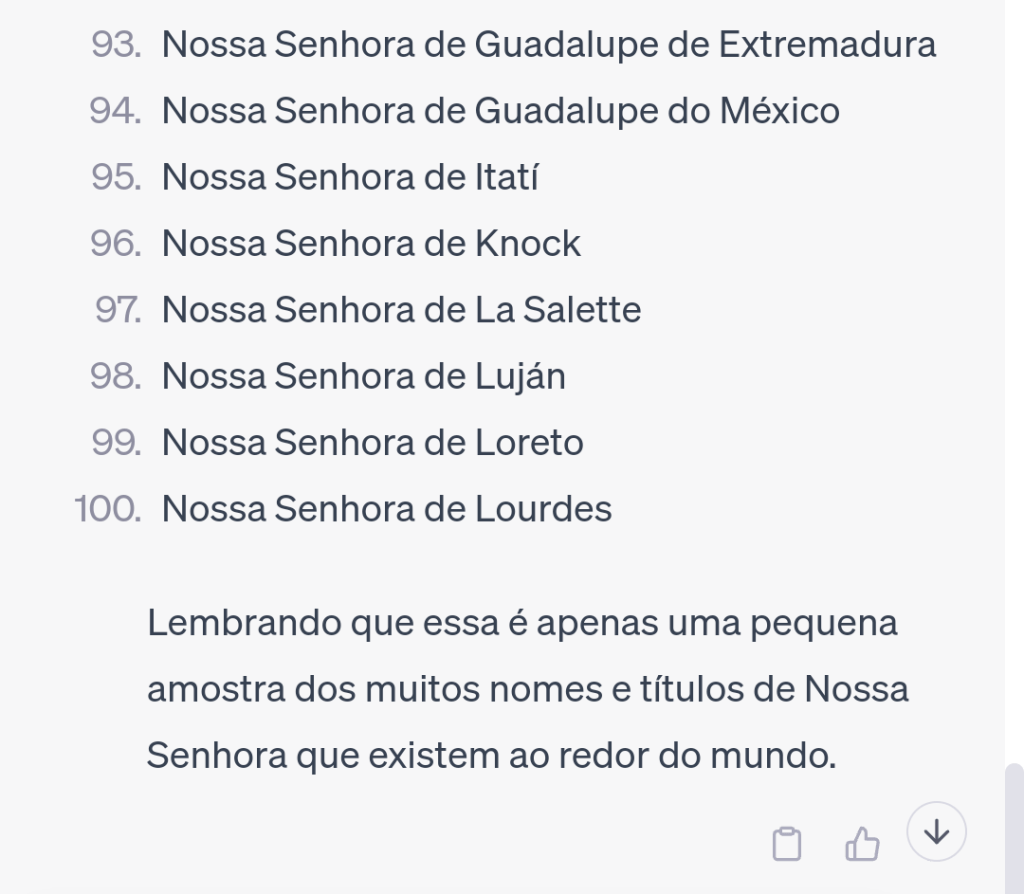Click the Nossa Senhora de Loreto text
The height and width of the screenshot is (894, 1024).
[x=372, y=442]
